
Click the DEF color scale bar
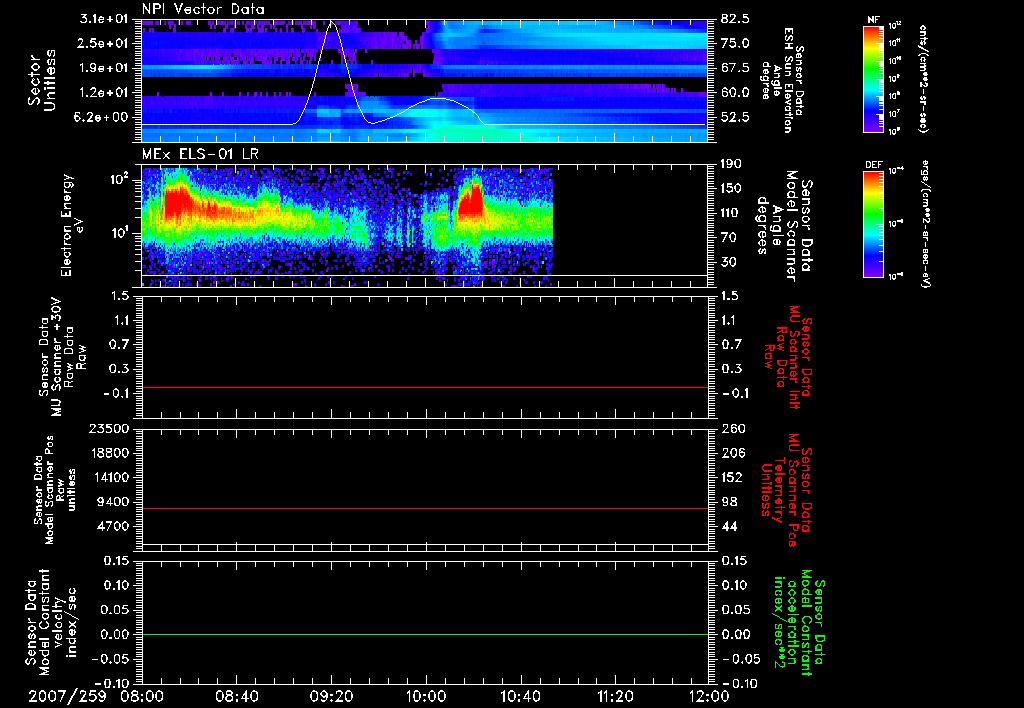[x=873, y=224]
